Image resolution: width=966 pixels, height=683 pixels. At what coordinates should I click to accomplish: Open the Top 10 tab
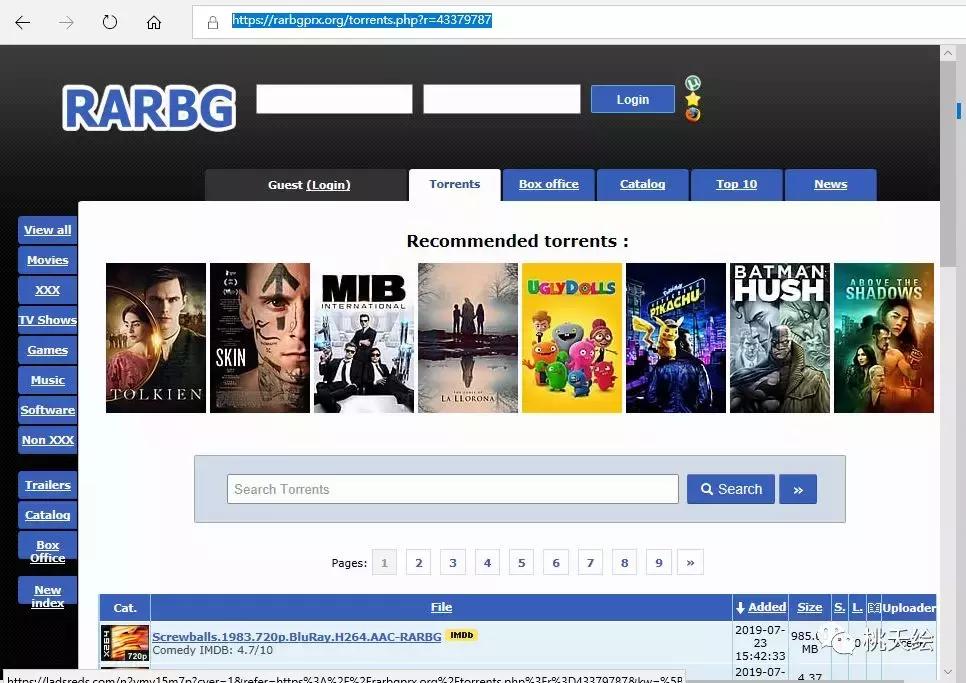(736, 184)
